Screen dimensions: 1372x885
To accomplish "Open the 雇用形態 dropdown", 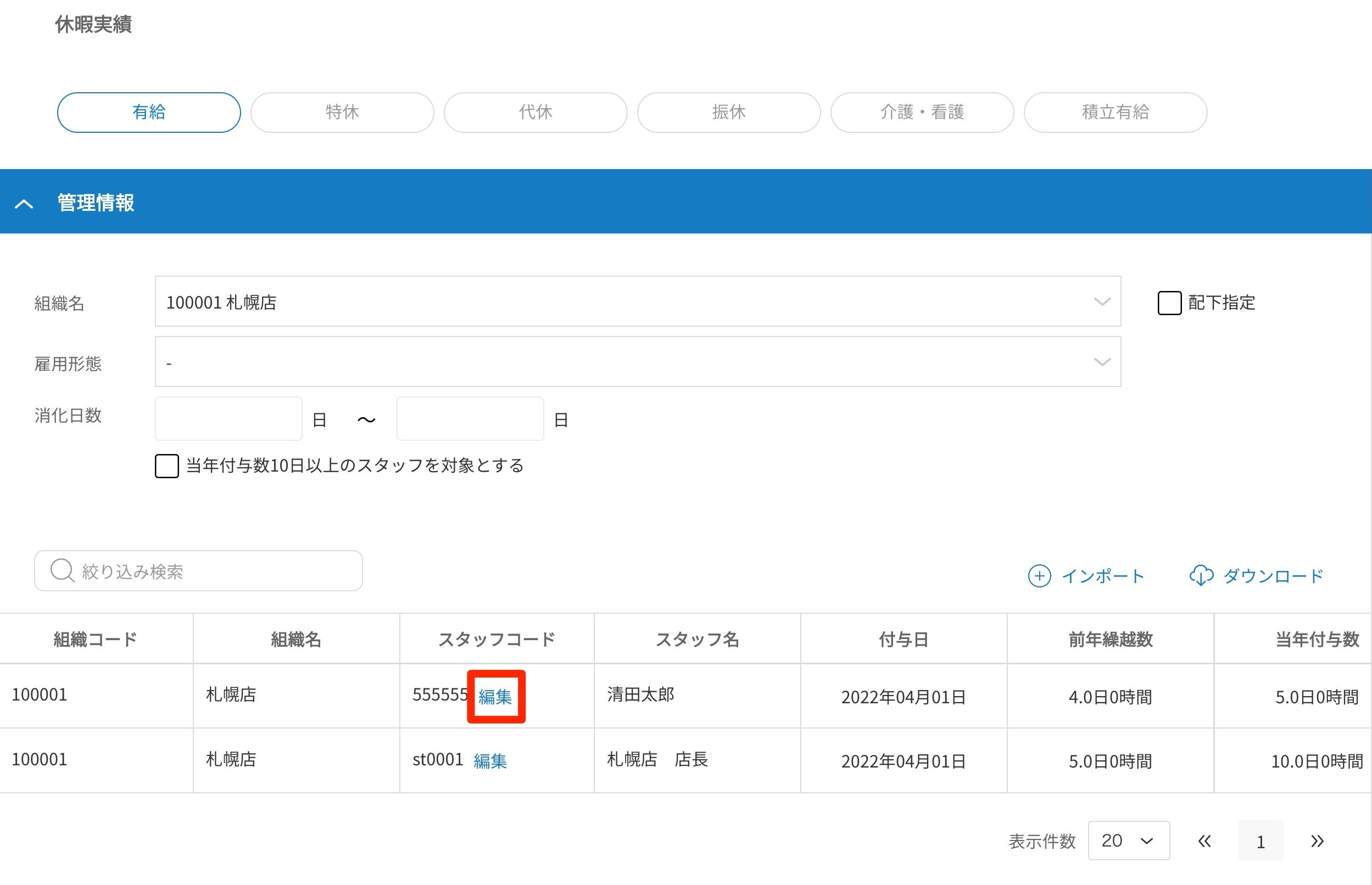I will point(637,362).
